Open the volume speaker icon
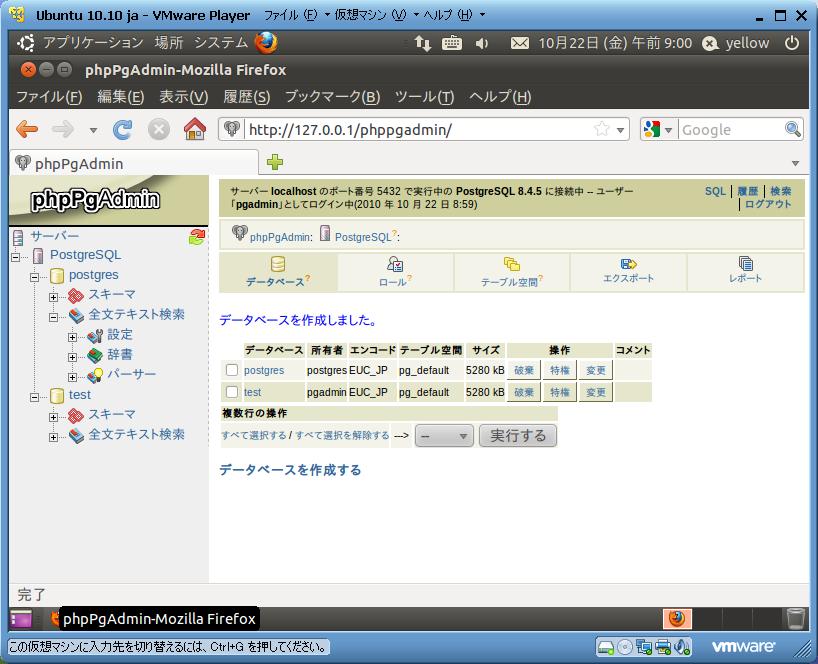 pyautogui.click(x=482, y=43)
